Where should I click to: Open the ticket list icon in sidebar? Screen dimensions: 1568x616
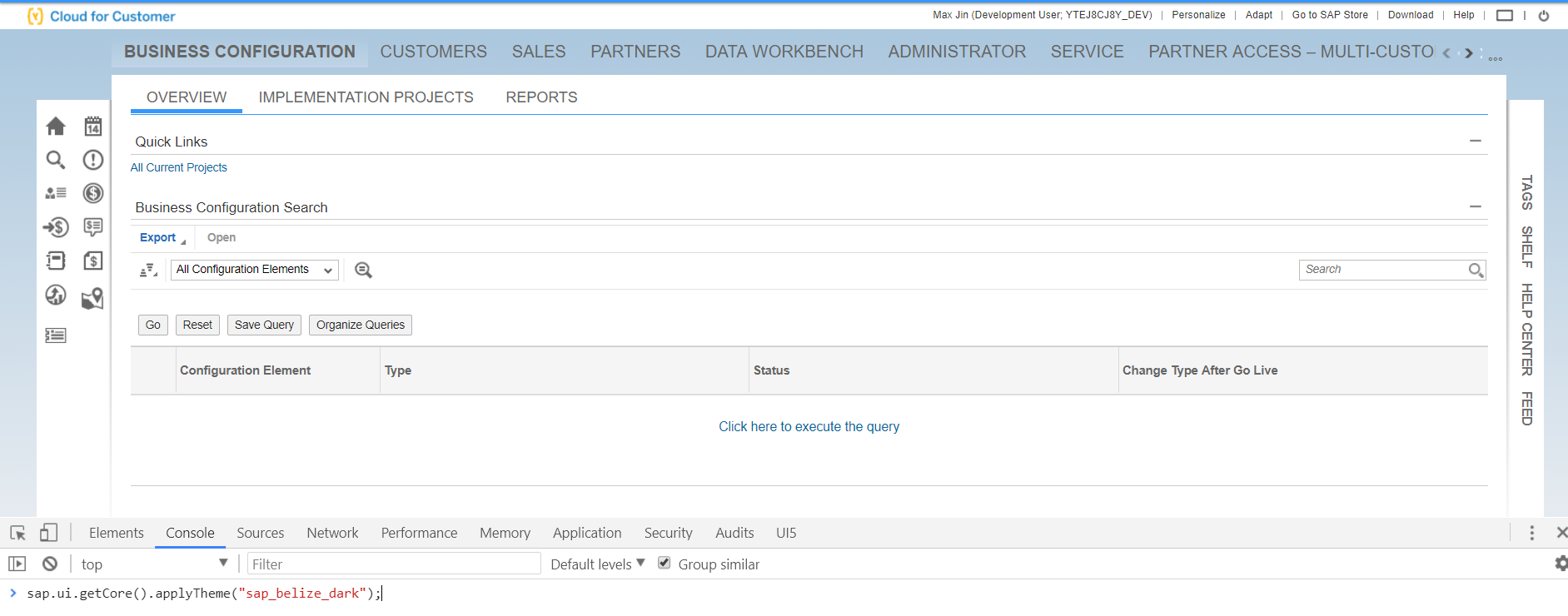[56, 335]
